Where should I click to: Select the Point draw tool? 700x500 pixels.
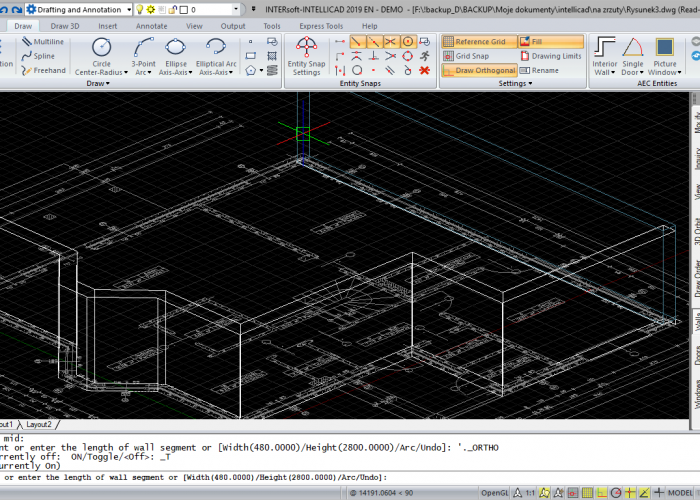pyautogui.click(x=251, y=42)
